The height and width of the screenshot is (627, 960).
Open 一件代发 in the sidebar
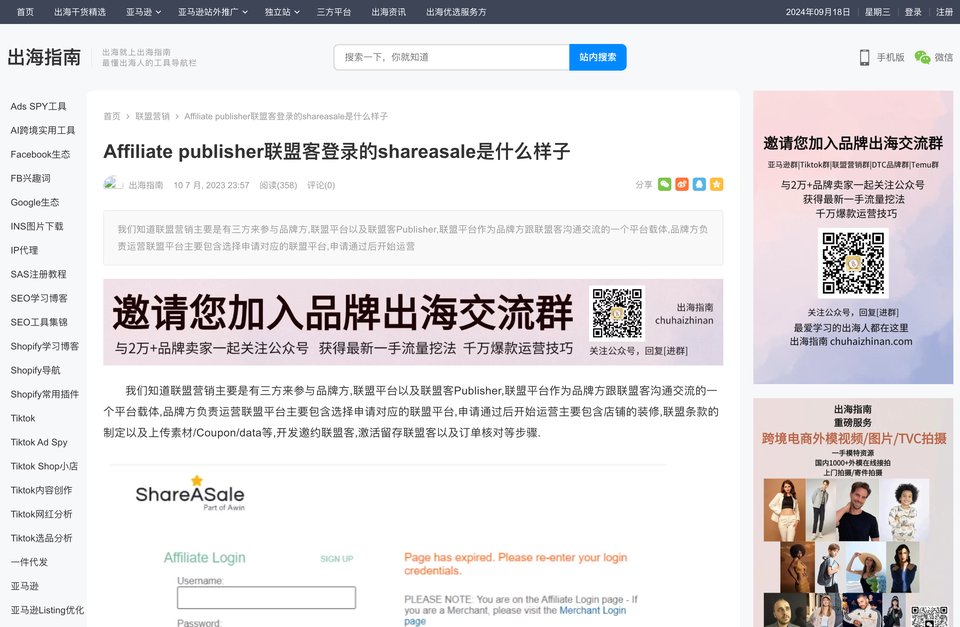[x=29, y=562]
